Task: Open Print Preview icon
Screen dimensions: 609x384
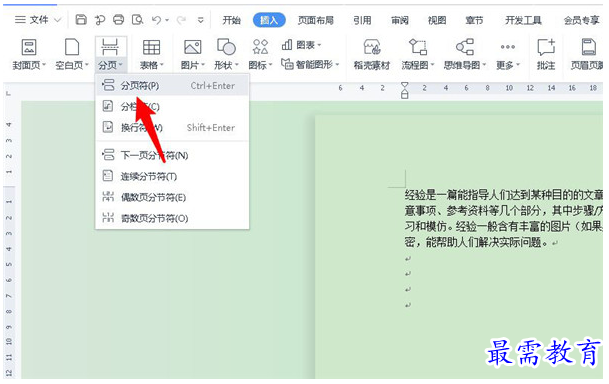Action: click(x=137, y=19)
